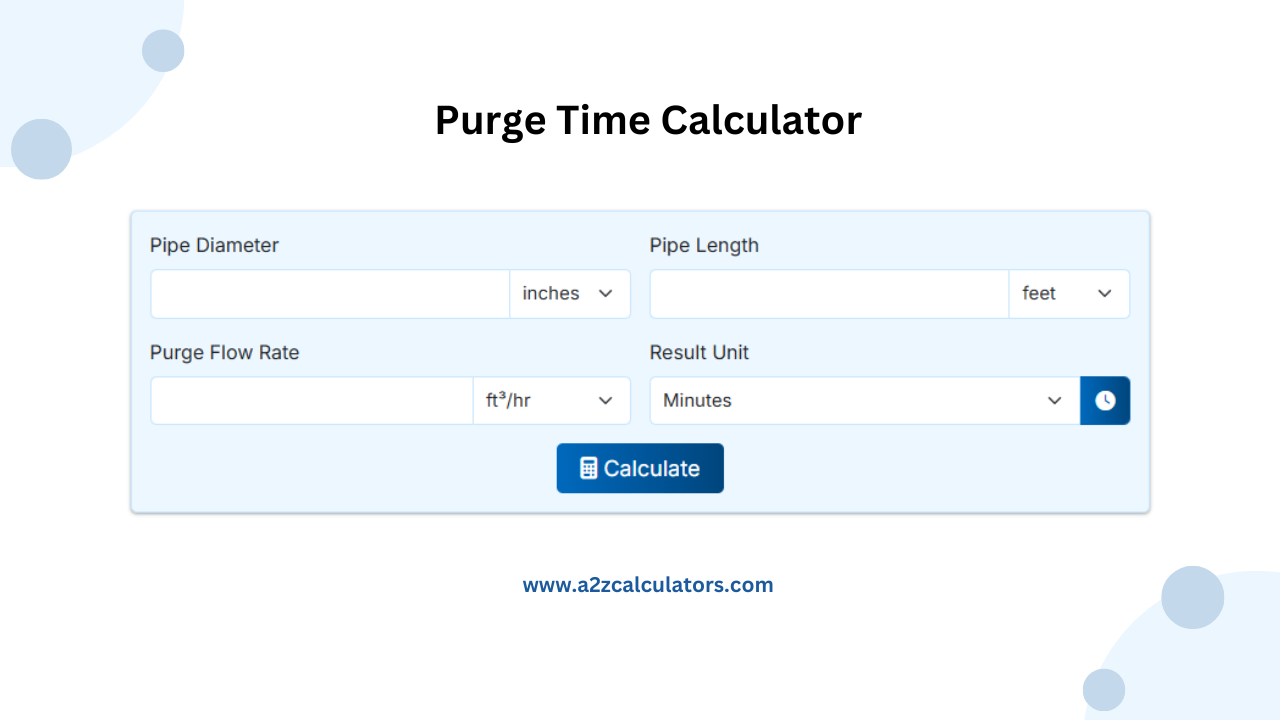Image resolution: width=1280 pixels, height=720 pixels.
Task: Click the Purge Time Calculator heading
Action: (648, 120)
